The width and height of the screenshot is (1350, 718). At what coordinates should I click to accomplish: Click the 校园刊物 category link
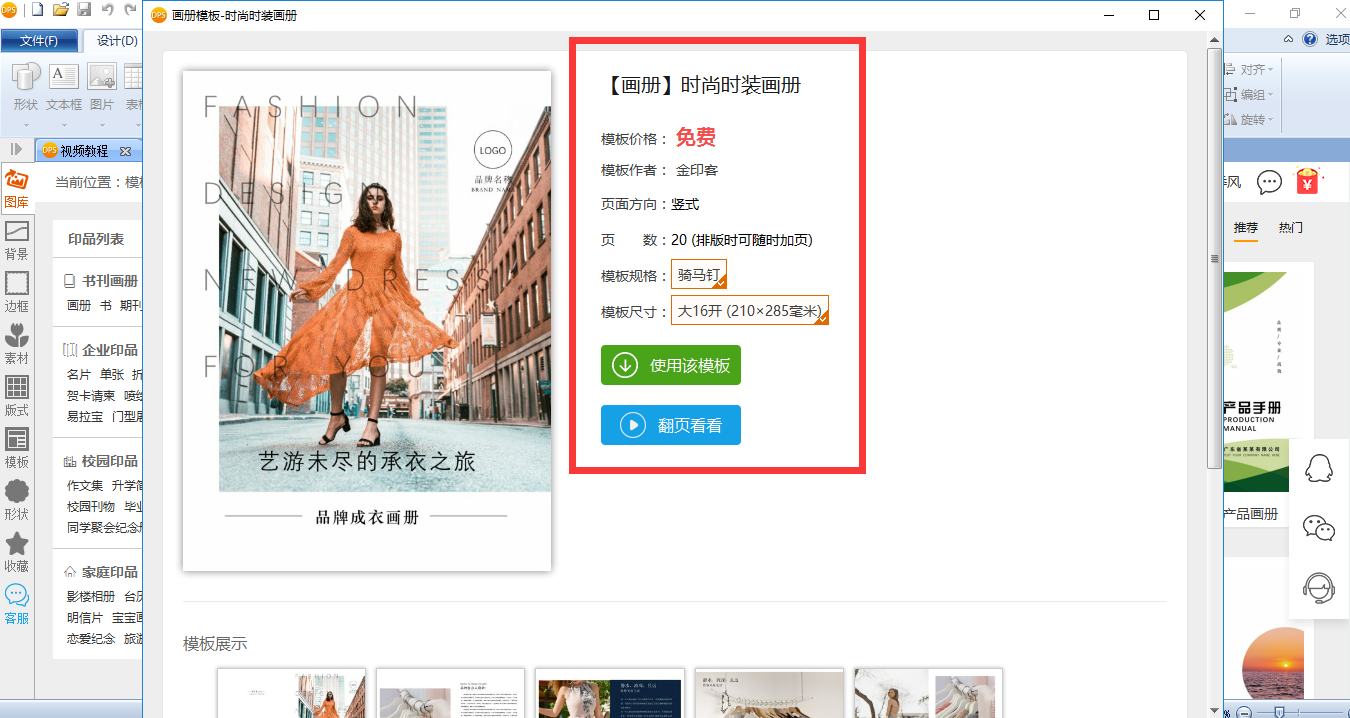pos(91,506)
